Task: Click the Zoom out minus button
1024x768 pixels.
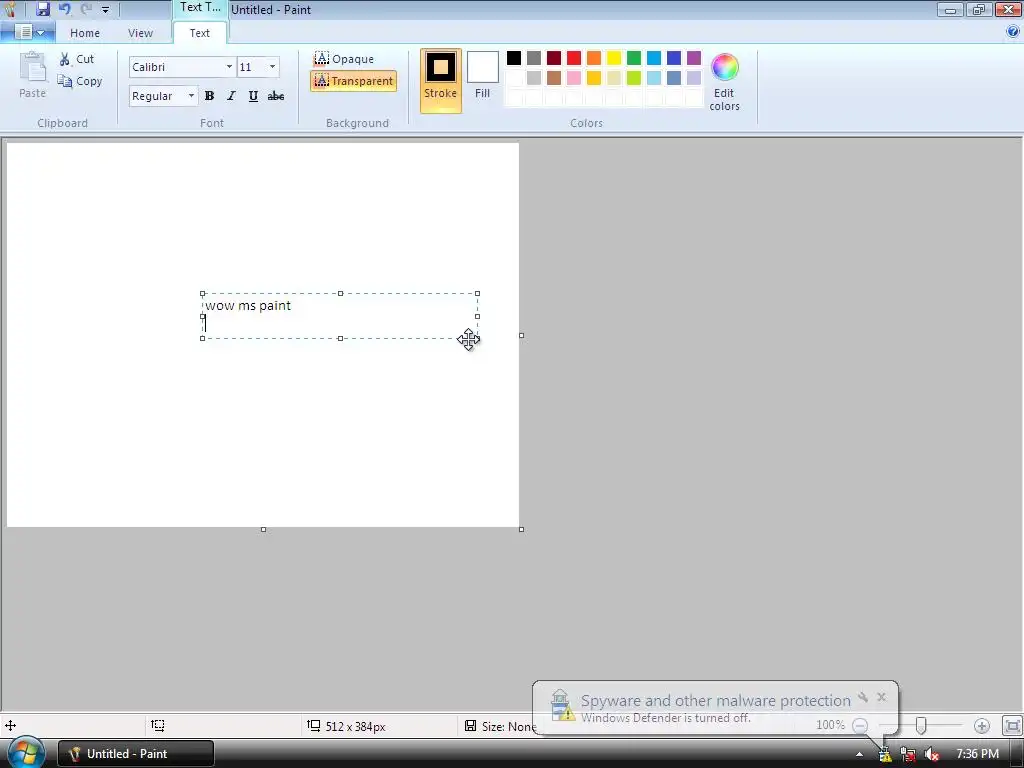Action: [x=860, y=726]
